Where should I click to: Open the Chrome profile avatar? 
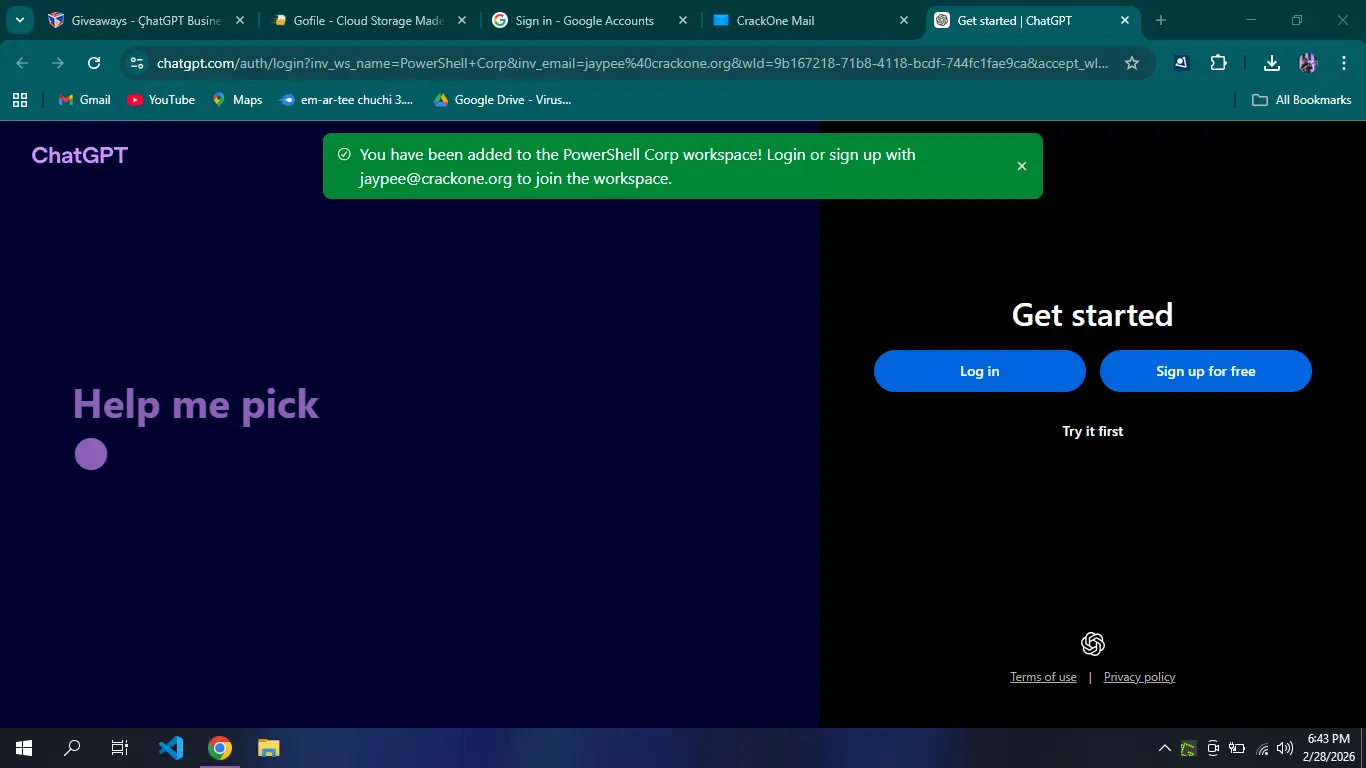coord(1308,63)
